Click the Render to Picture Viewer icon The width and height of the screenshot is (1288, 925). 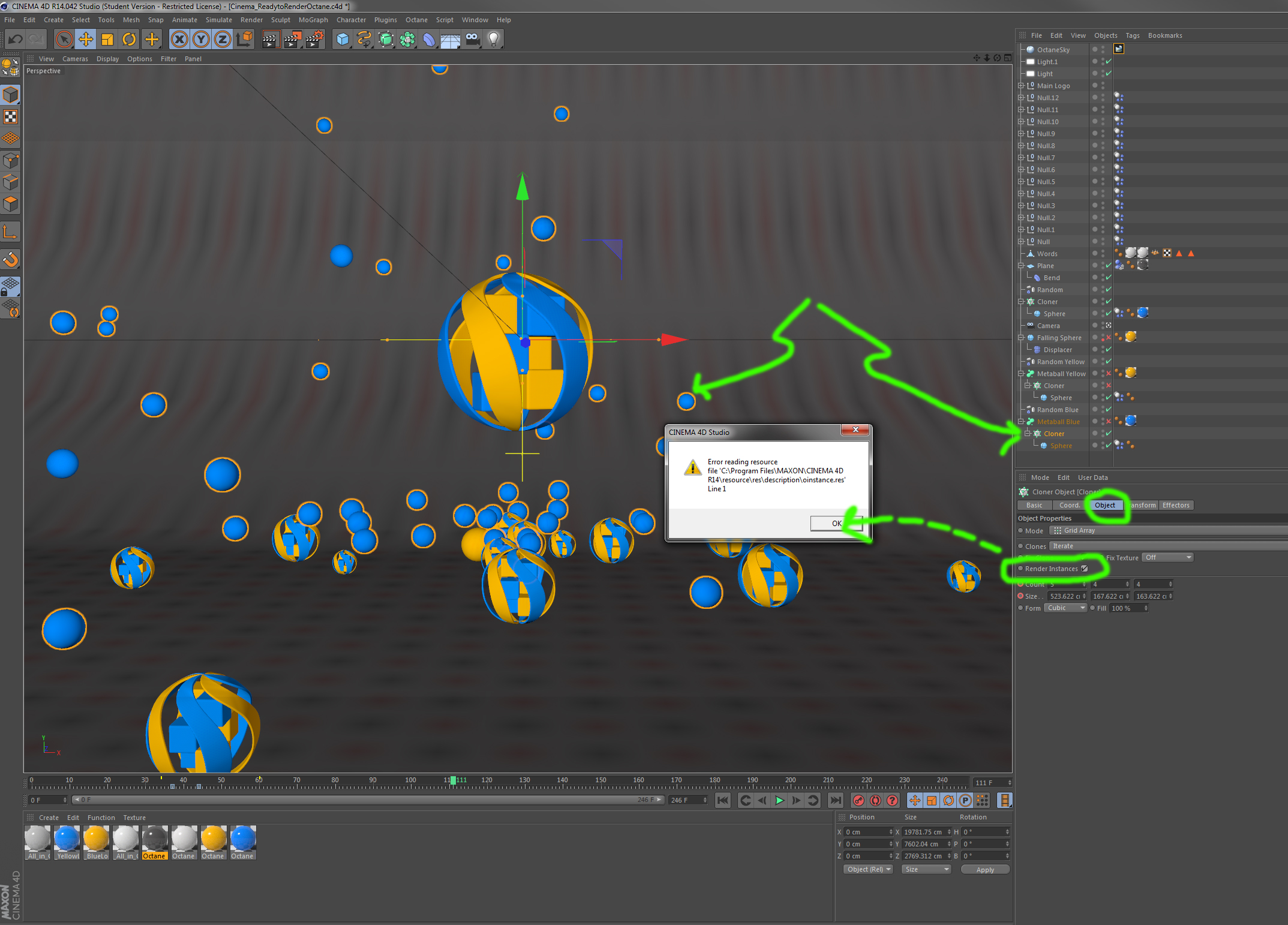tap(292, 40)
